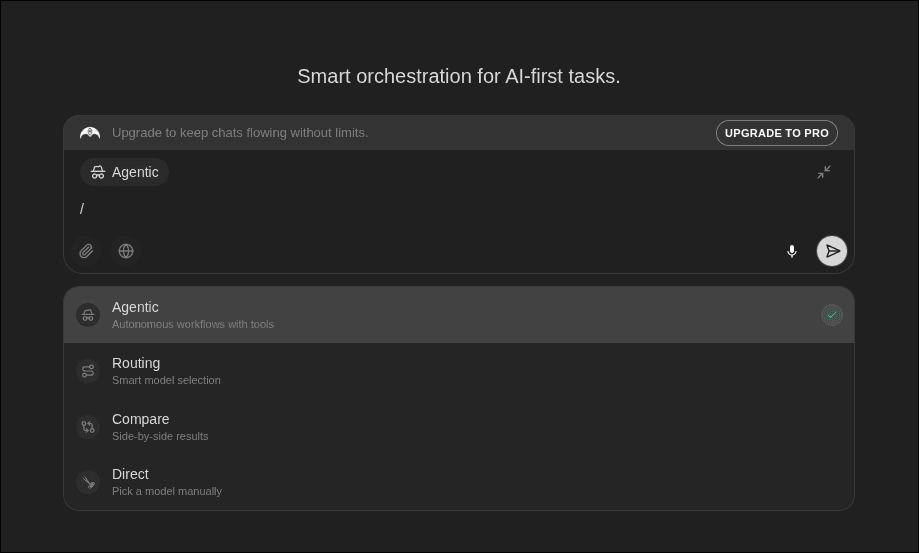Click the send message arrow button

point(832,251)
